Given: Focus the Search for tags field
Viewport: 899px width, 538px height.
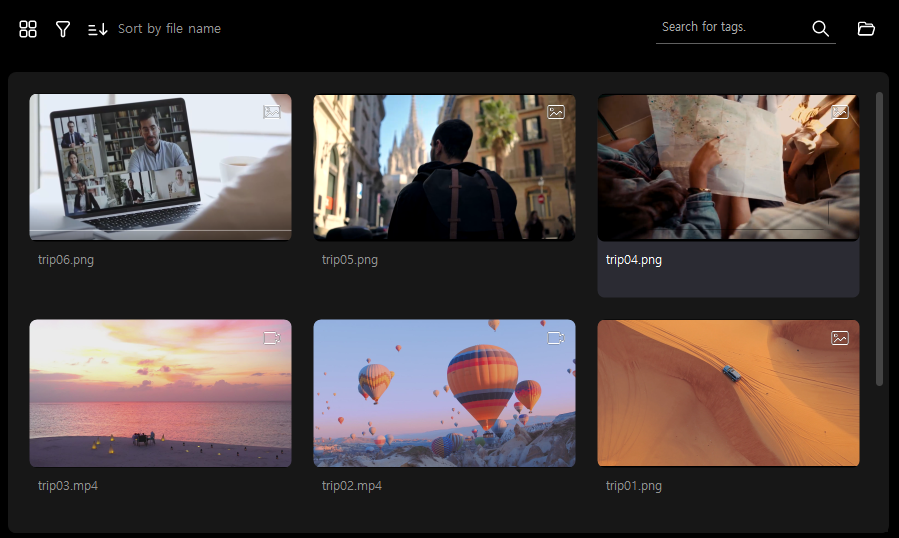Looking at the screenshot, I should pos(730,27).
